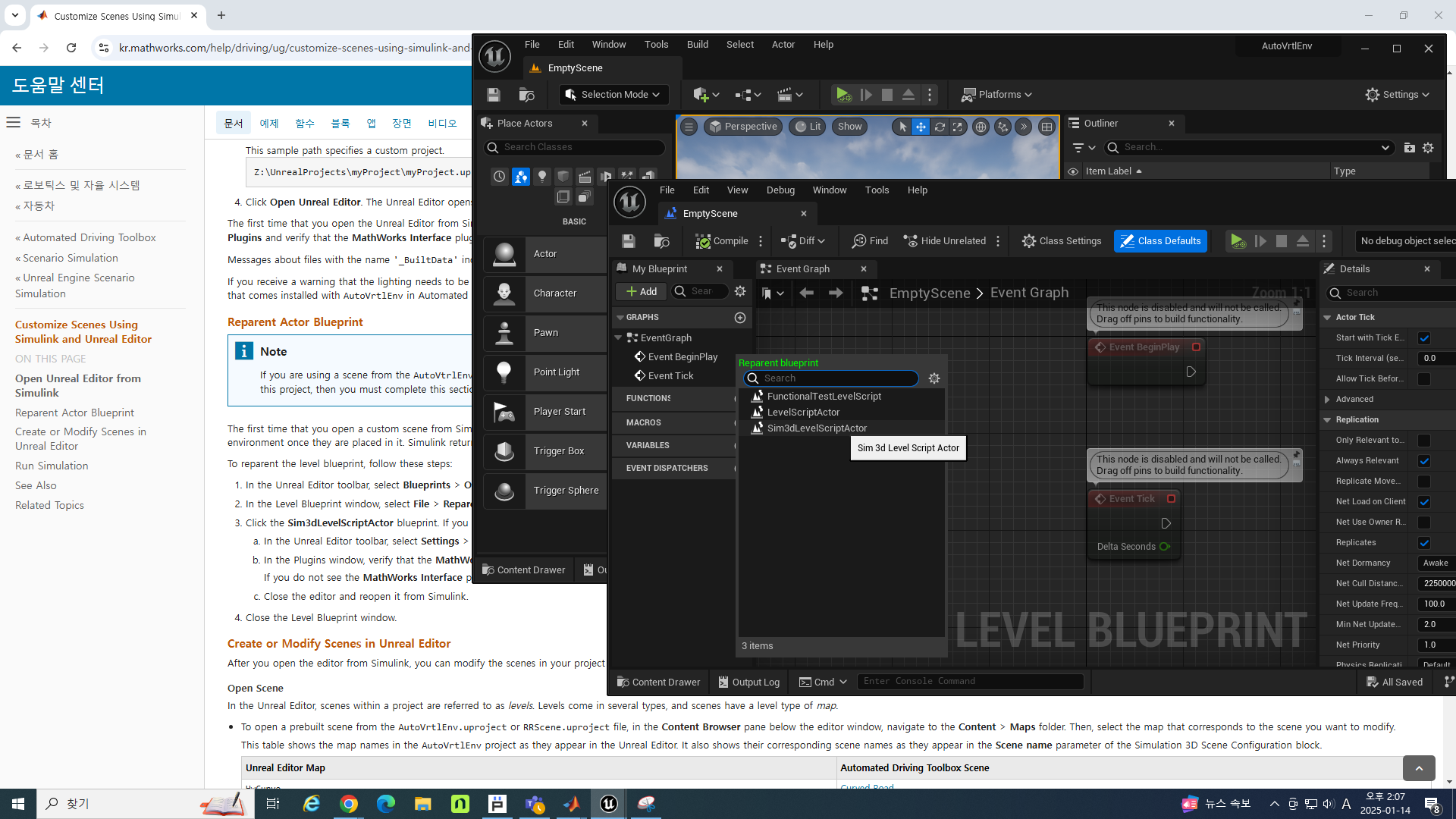The image size is (1456, 819).
Task: Expand the Advanced section in Details
Action: 1327,400
